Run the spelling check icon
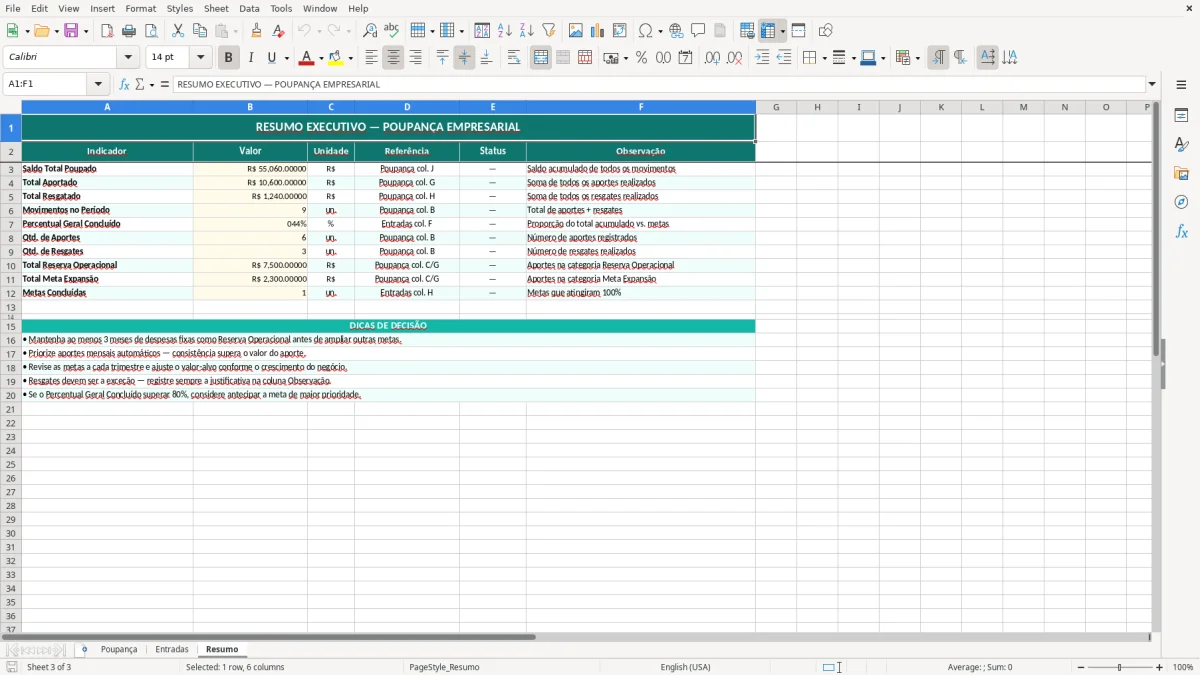 point(392,31)
